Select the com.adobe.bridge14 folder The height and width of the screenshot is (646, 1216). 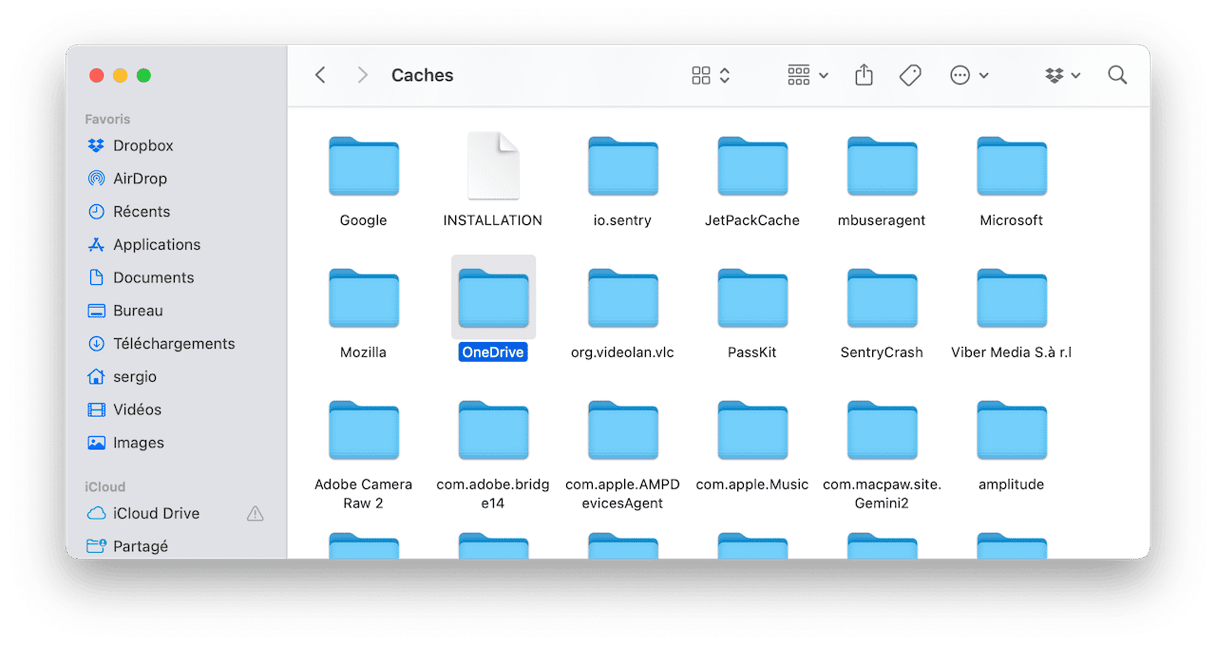click(x=493, y=430)
